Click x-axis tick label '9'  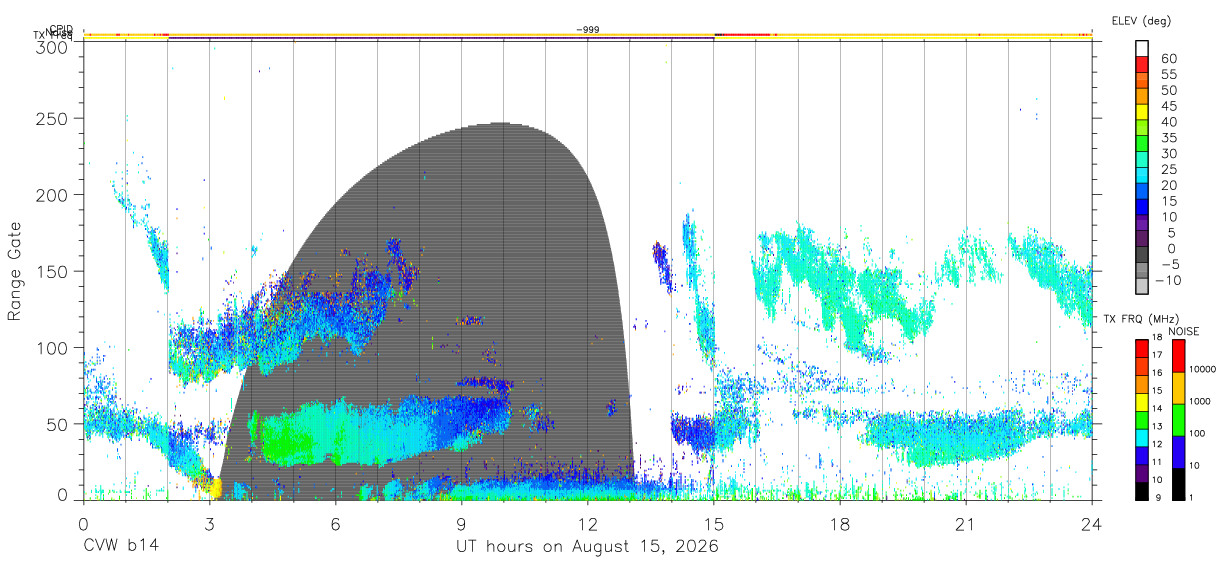click(462, 524)
